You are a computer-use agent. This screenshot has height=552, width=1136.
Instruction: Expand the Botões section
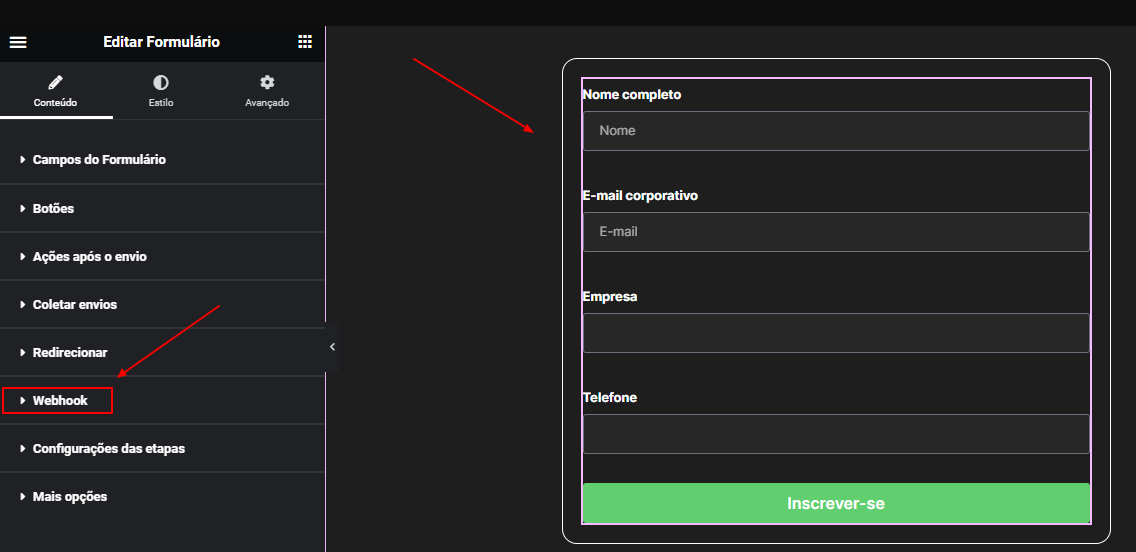coord(162,209)
